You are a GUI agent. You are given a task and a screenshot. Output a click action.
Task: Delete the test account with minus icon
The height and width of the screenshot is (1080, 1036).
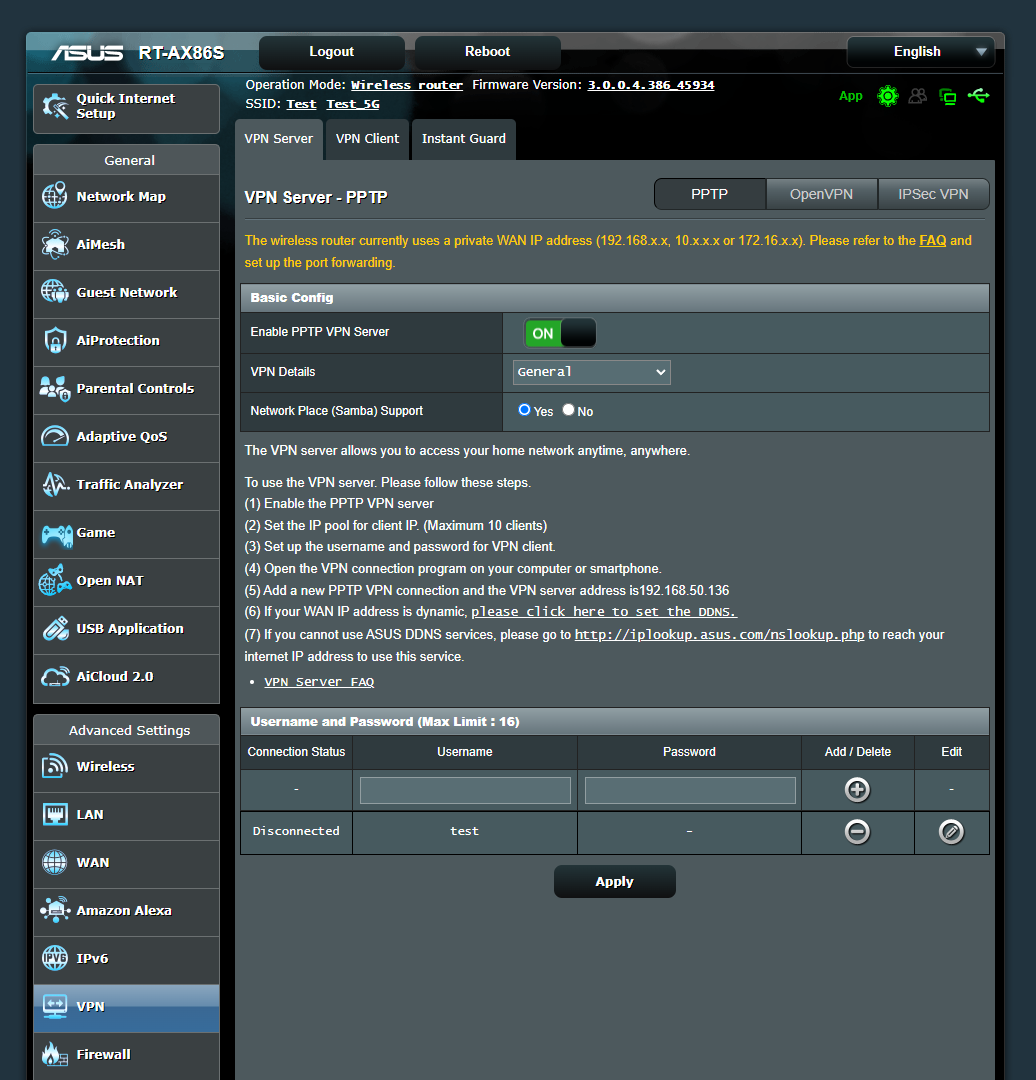tap(857, 831)
